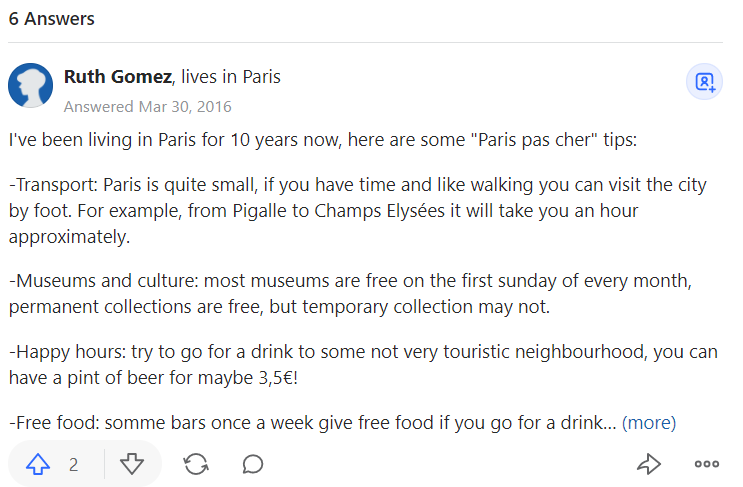This screenshot has width=743, height=487.
Task: Click the '-Transport' tip paragraph
Action: coord(357,211)
